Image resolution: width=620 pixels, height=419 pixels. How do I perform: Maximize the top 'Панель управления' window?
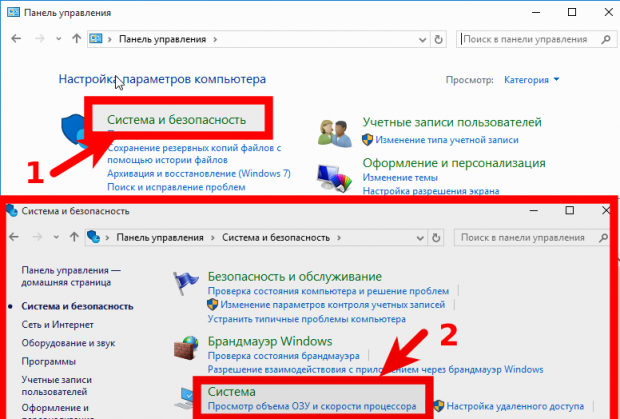(x=572, y=13)
